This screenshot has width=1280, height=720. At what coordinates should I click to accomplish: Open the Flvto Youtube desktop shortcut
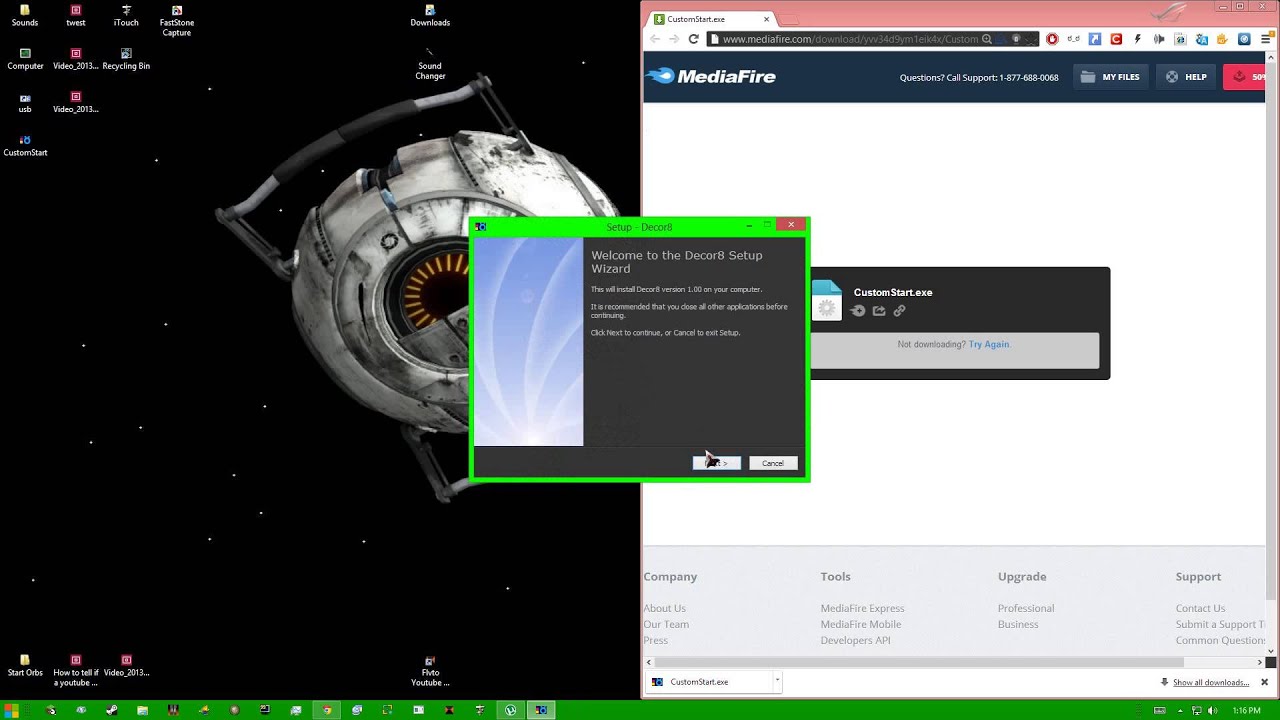click(430, 671)
